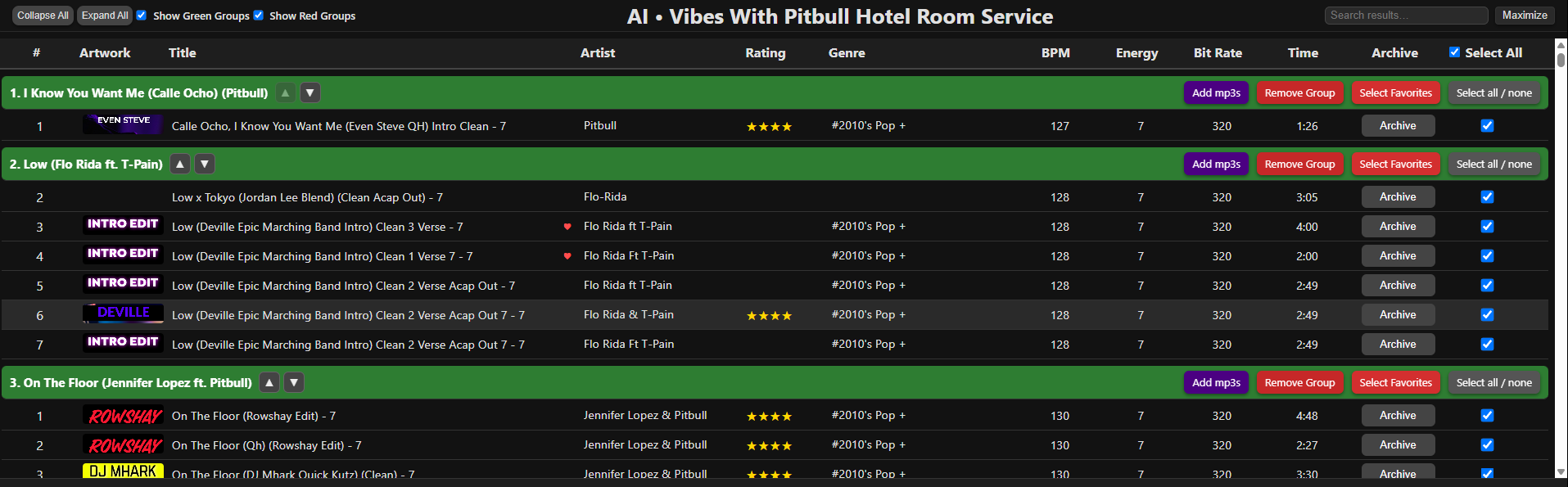Image resolution: width=1568 pixels, height=487 pixels.
Task: Click Add mp3s in the Low group
Action: (x=1216, y=165)
